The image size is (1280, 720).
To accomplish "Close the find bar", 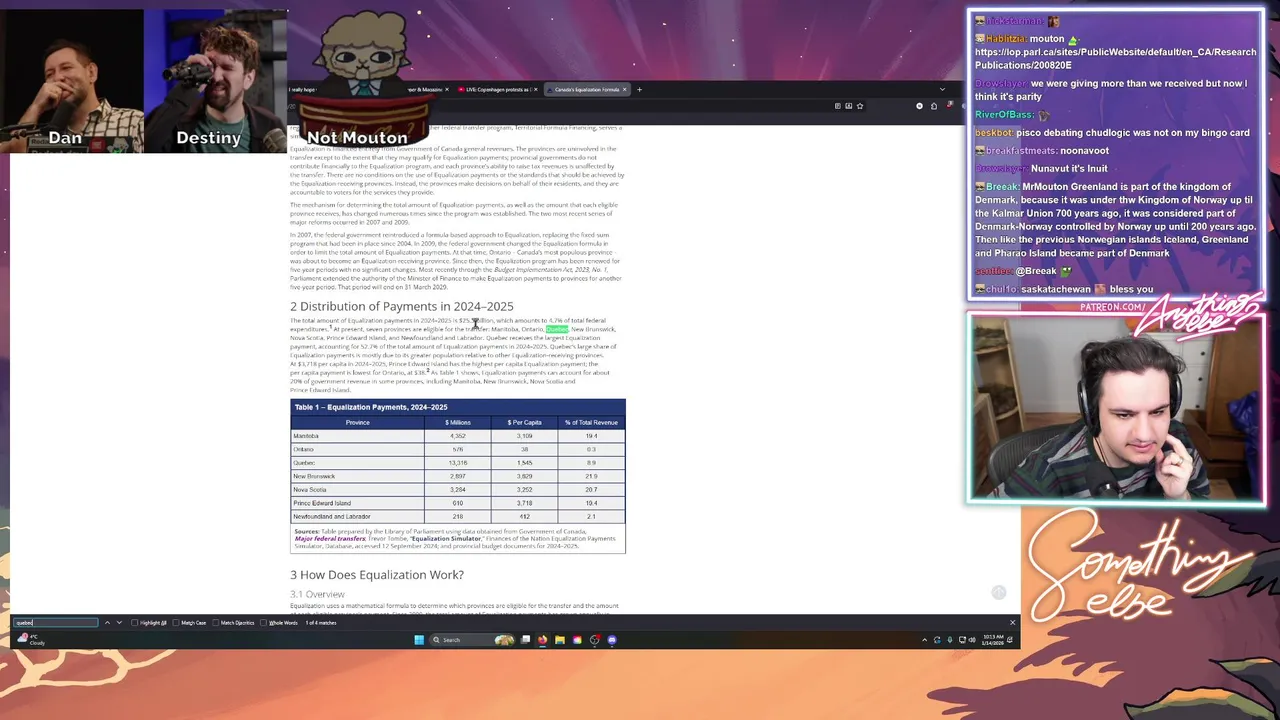I will (1012, 622).
